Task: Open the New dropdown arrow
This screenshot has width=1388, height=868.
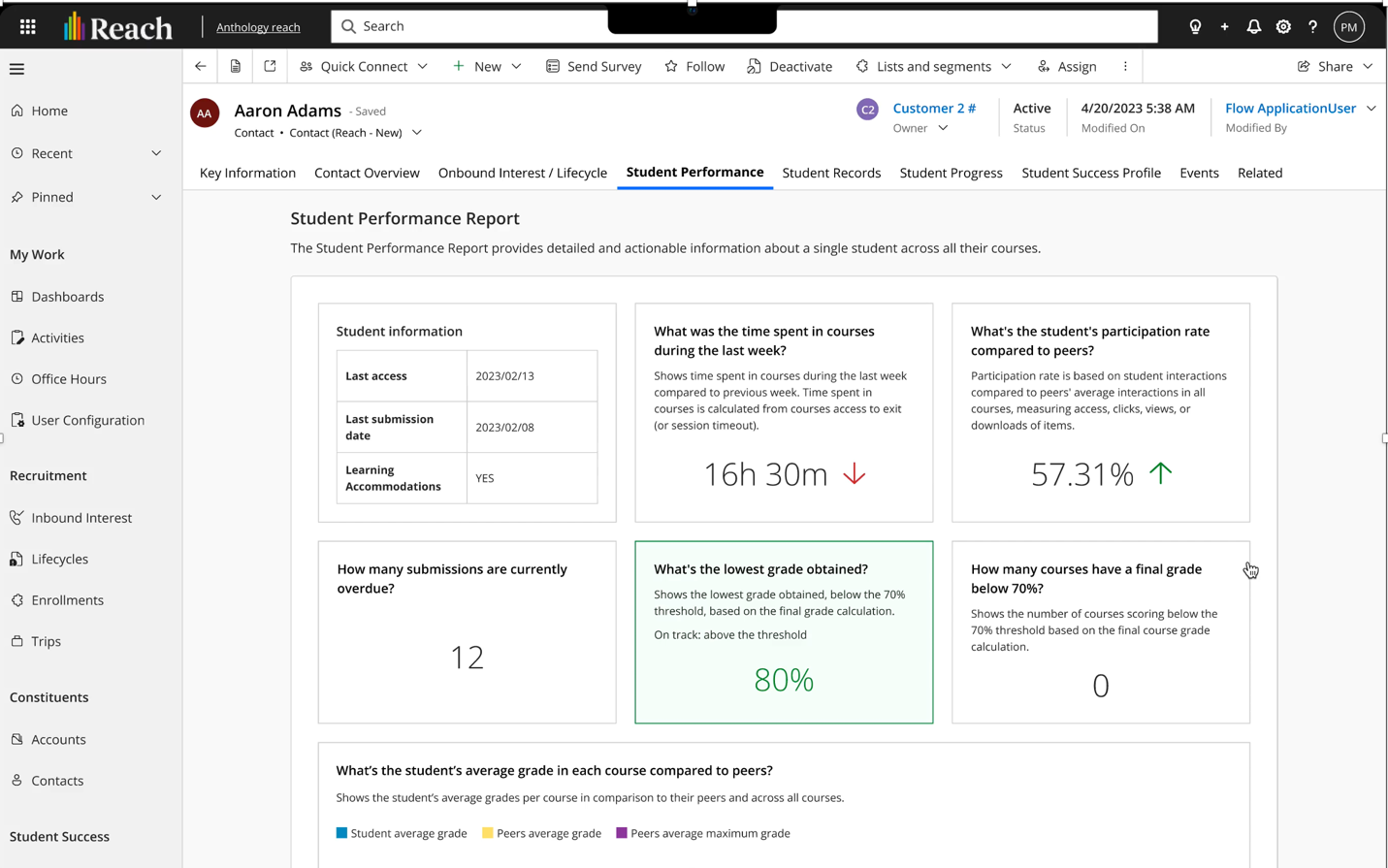Action: tap(516, 66)
